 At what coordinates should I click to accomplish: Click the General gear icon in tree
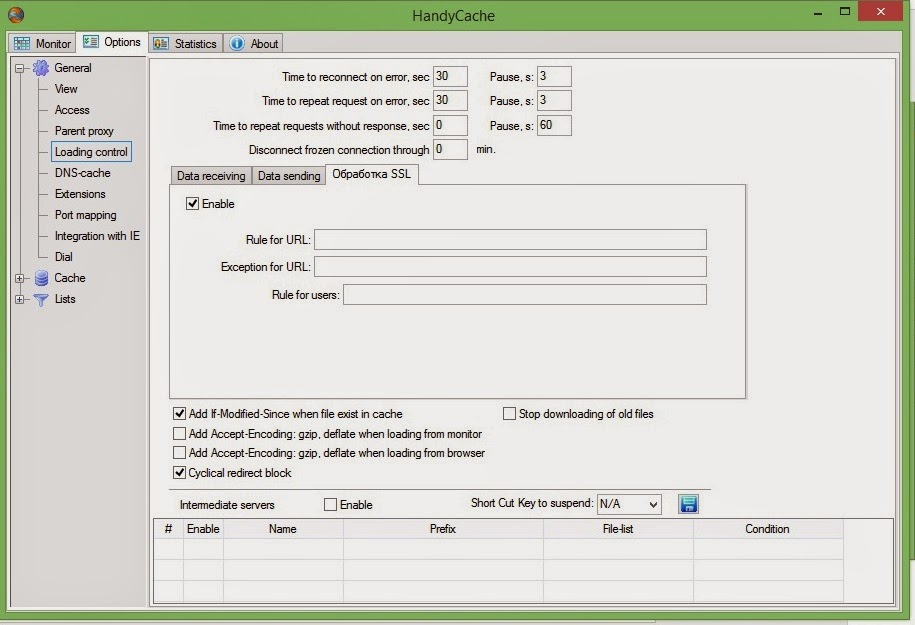(41, 68)
